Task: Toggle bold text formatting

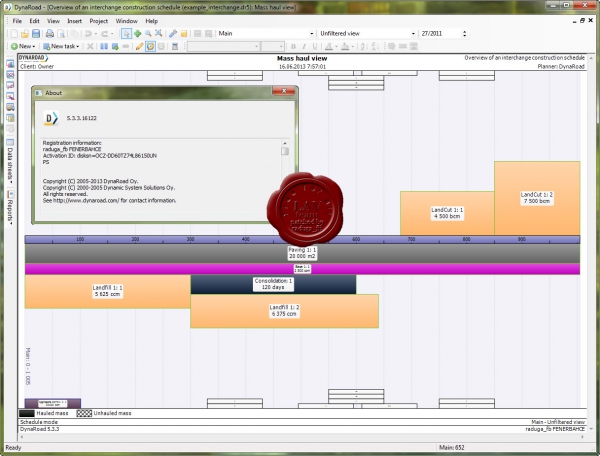Action: (x=293, y=46)
